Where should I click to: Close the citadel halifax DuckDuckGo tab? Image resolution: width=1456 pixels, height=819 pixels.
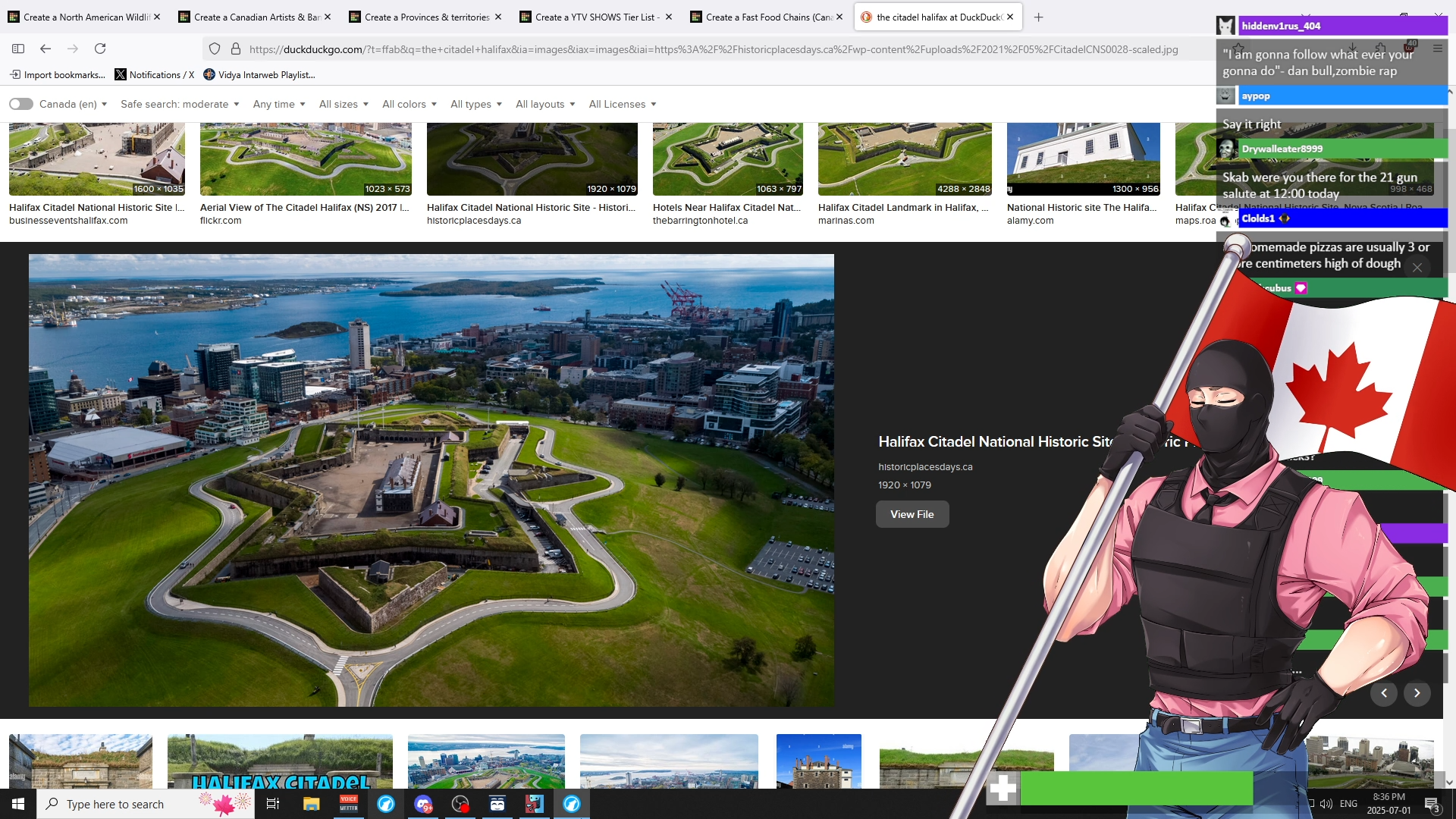[1010, 17]
